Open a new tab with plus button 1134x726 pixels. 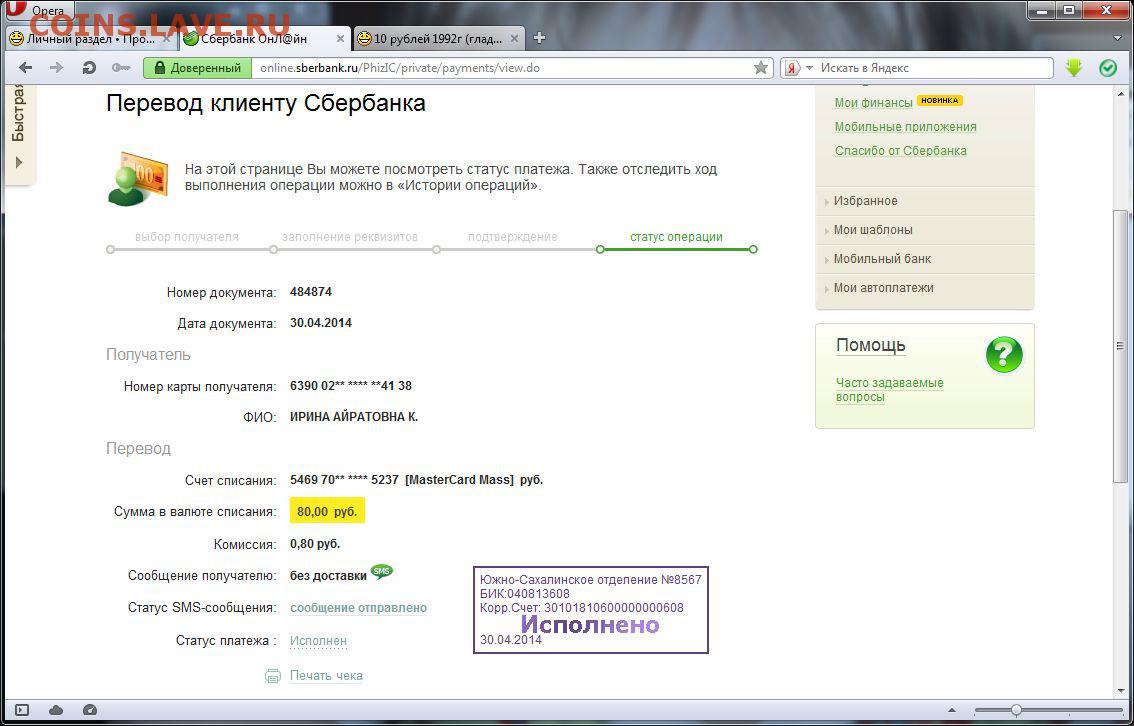539,38
